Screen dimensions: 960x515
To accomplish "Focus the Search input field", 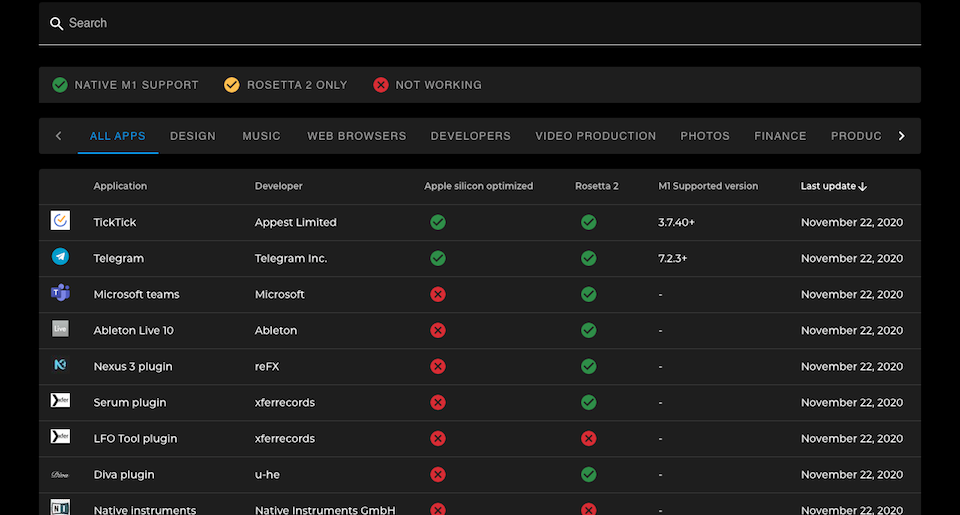I will (x=479, y=23).
